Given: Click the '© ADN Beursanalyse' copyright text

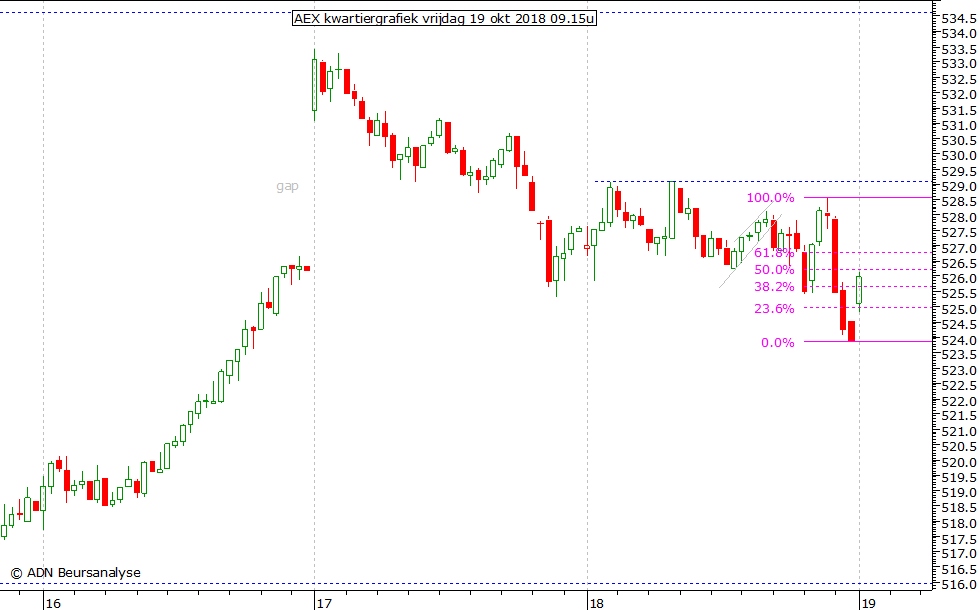Looking at the screenshot, I should pyautogui.click(x=76, y=572).
